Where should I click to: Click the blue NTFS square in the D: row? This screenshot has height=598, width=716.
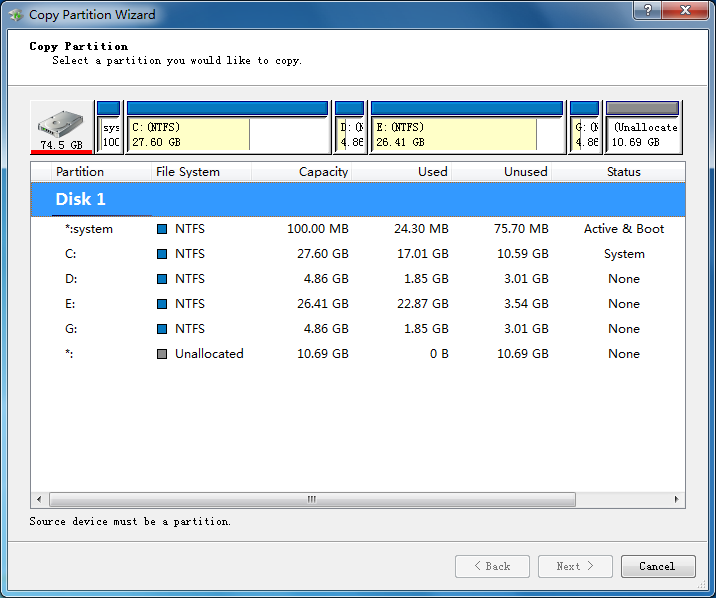click(x=162, y=279)
